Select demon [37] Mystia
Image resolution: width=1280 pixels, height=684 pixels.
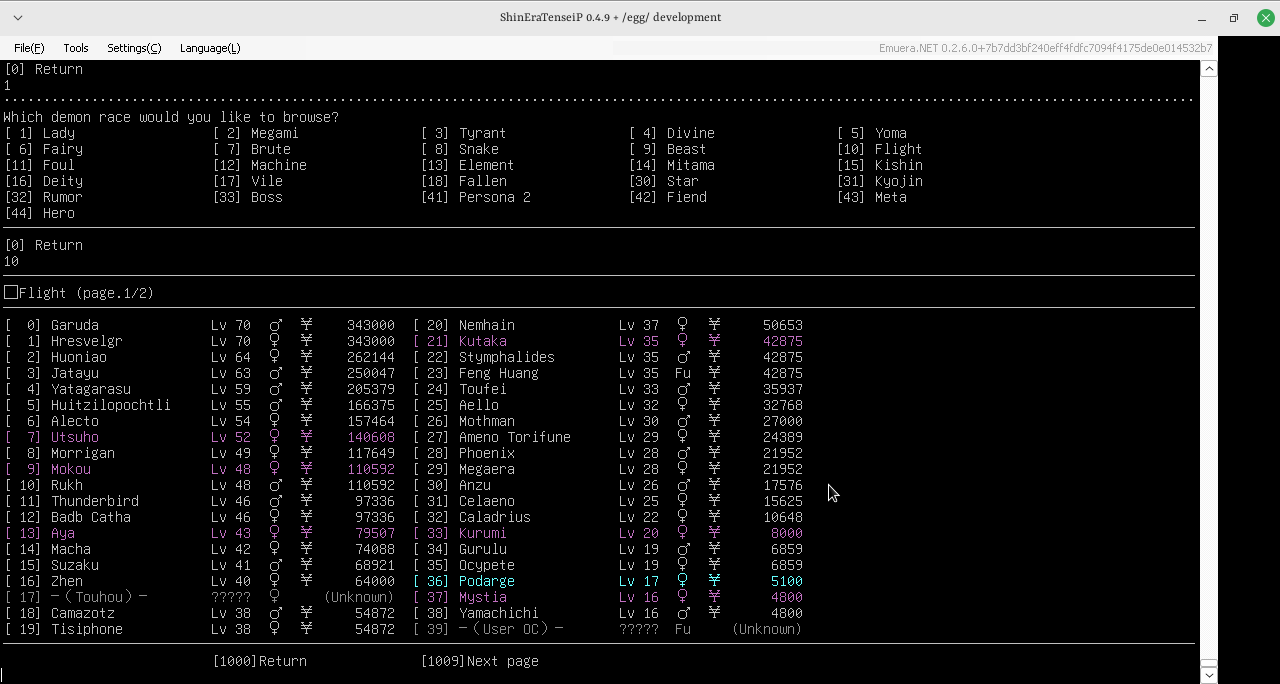608,597
